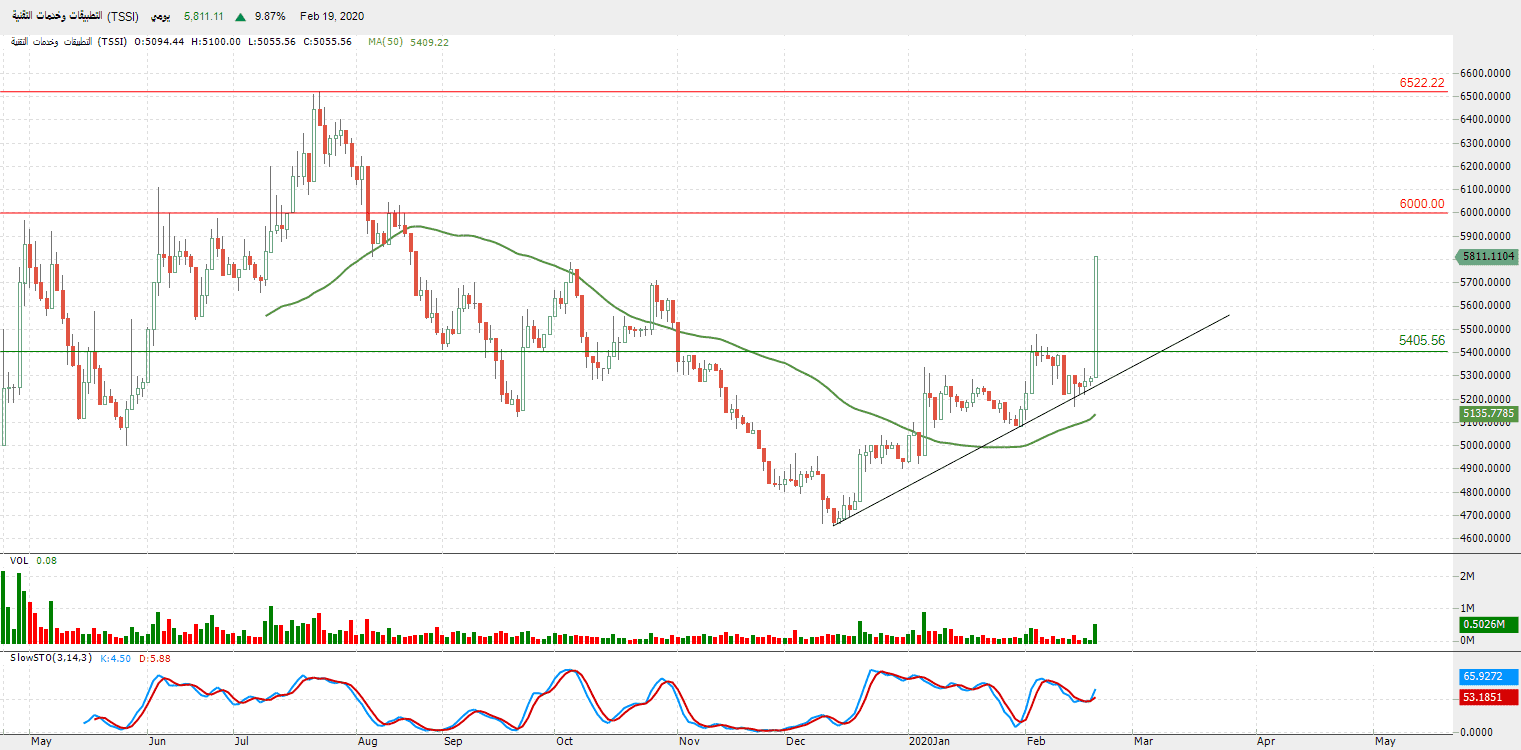Click the header title 'التطبيقات وخدمات التقنية (TSSI)'

(x=74, y=16)
